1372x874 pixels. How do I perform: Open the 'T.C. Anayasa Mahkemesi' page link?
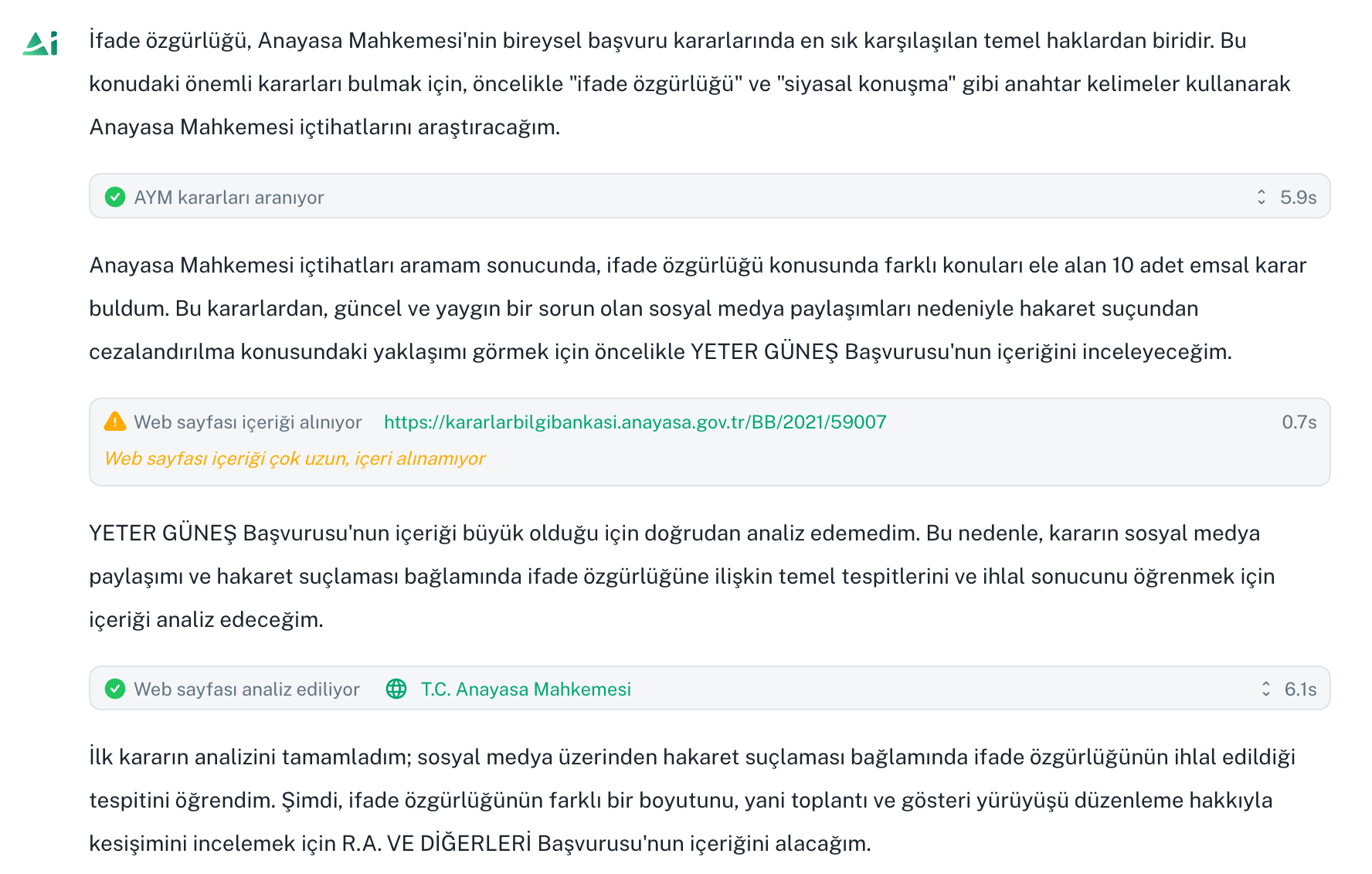point(525,688)
